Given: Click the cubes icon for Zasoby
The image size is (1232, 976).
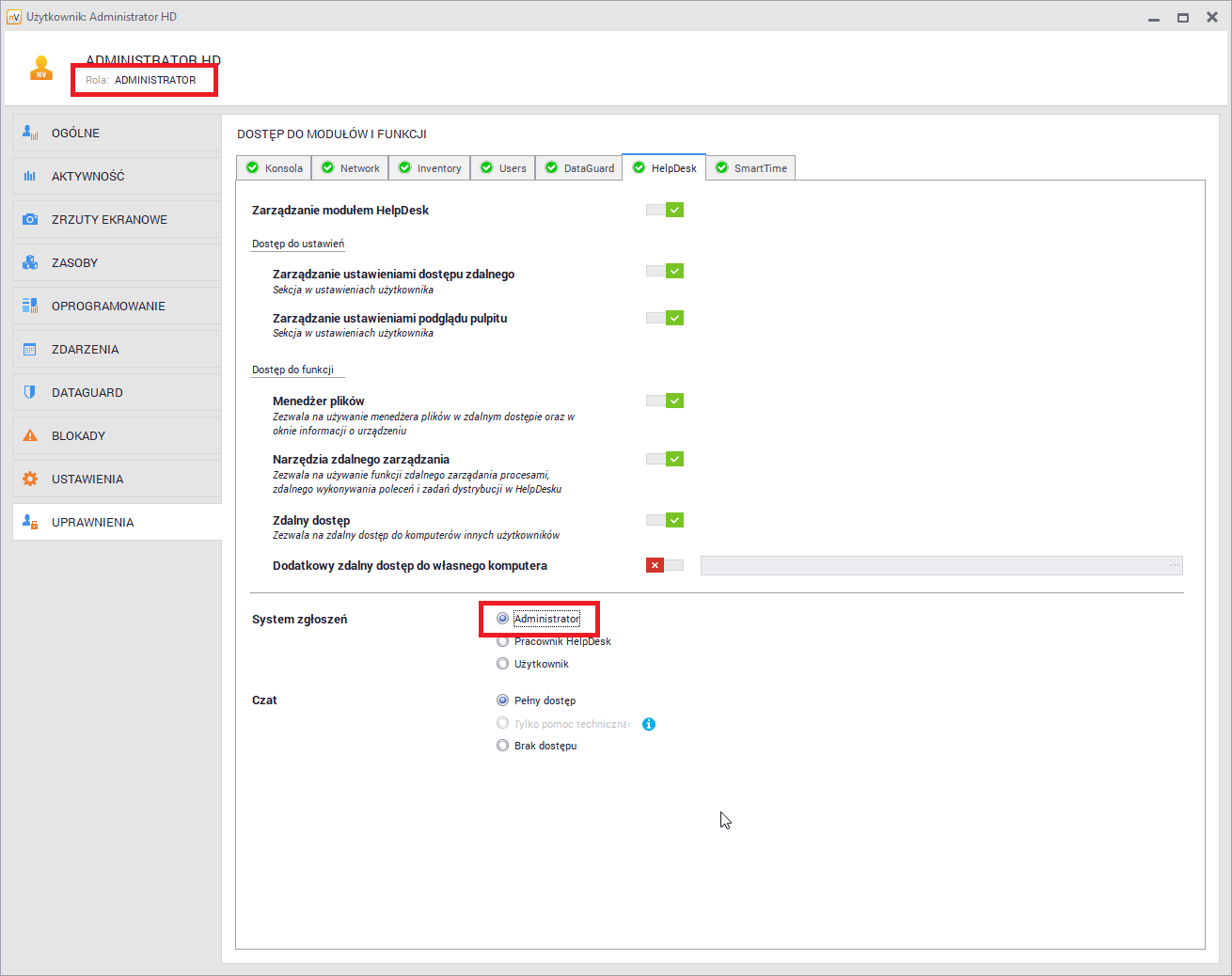Looking at the screenshot, I should point(30,262).
